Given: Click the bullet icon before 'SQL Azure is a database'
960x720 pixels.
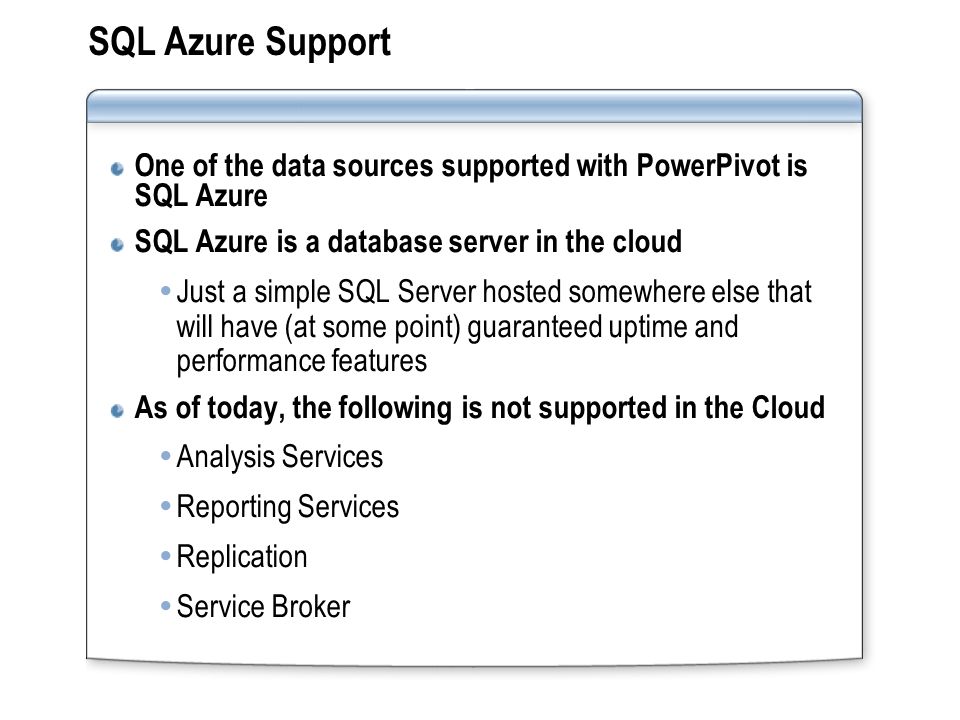Looking at the screenshot, I should pyautogui.click(x=117, y=245).
